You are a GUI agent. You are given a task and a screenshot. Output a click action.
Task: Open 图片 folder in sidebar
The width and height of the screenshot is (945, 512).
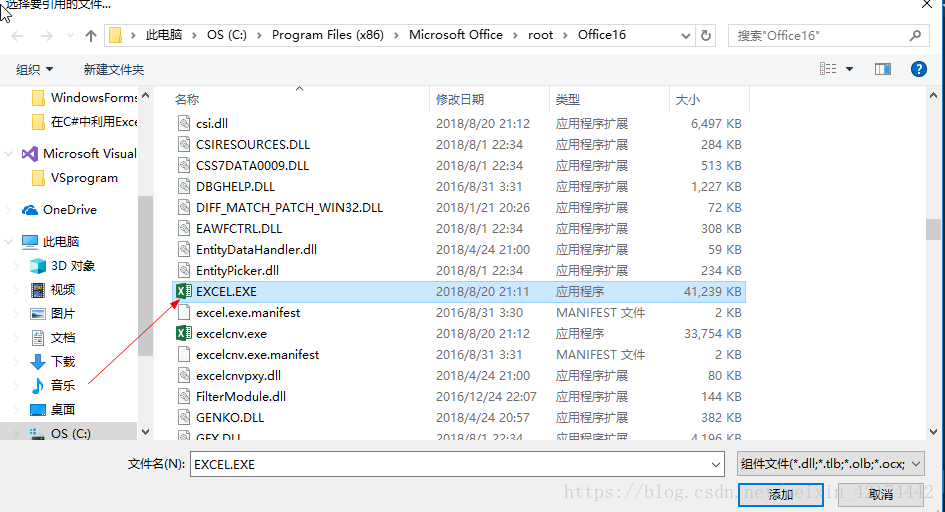click(x=53, y=314)
